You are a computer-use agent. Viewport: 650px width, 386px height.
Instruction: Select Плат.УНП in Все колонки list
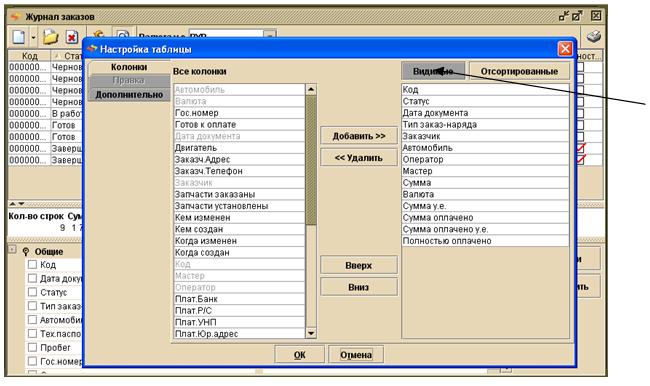tap(240, 322)
